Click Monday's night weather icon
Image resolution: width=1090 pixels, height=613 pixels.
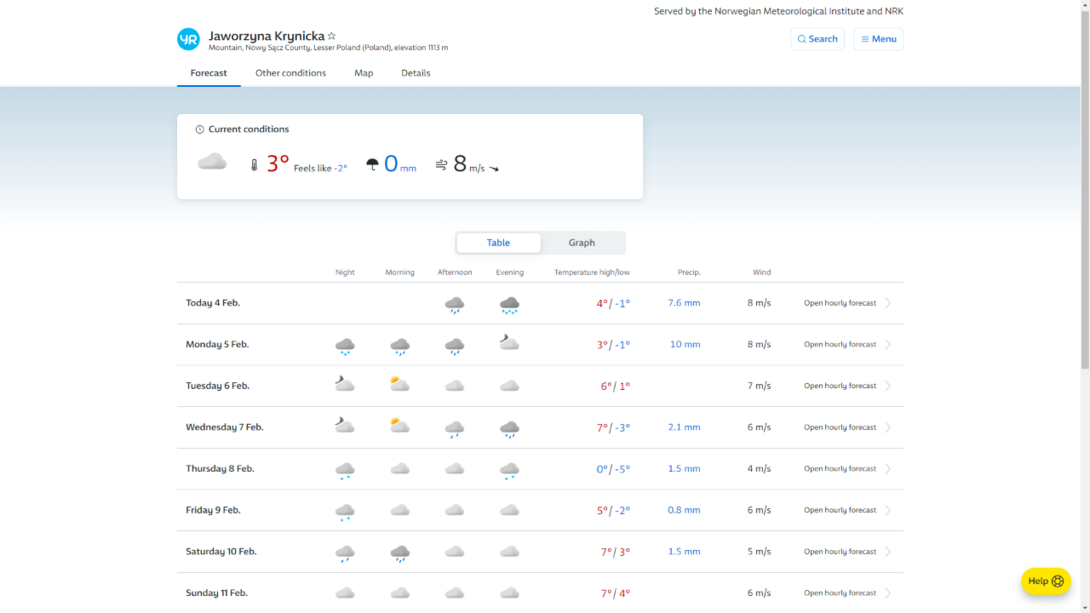pyautogui.click(x=345, y=345)
